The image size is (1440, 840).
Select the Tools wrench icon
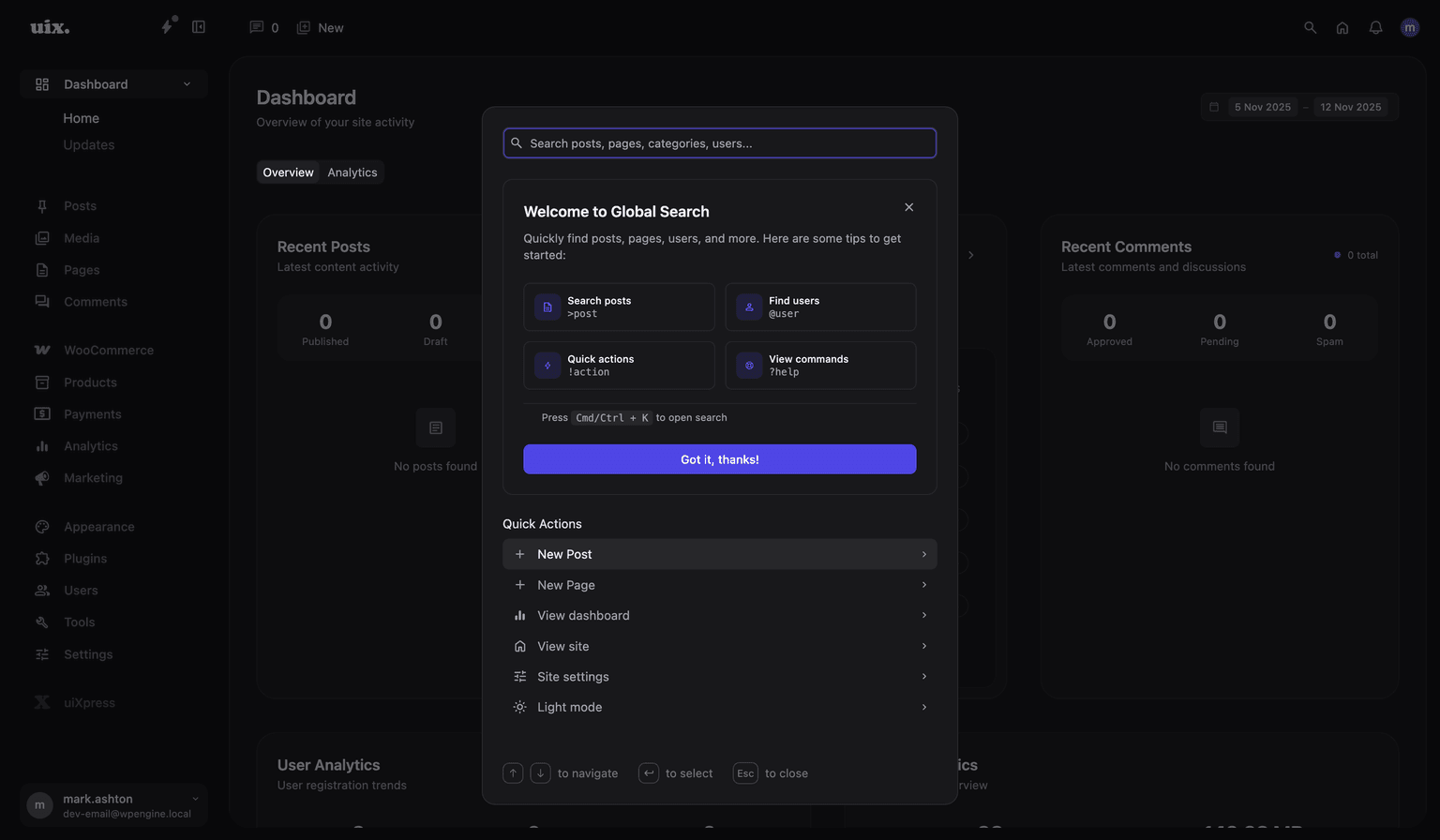coord(42,622)
